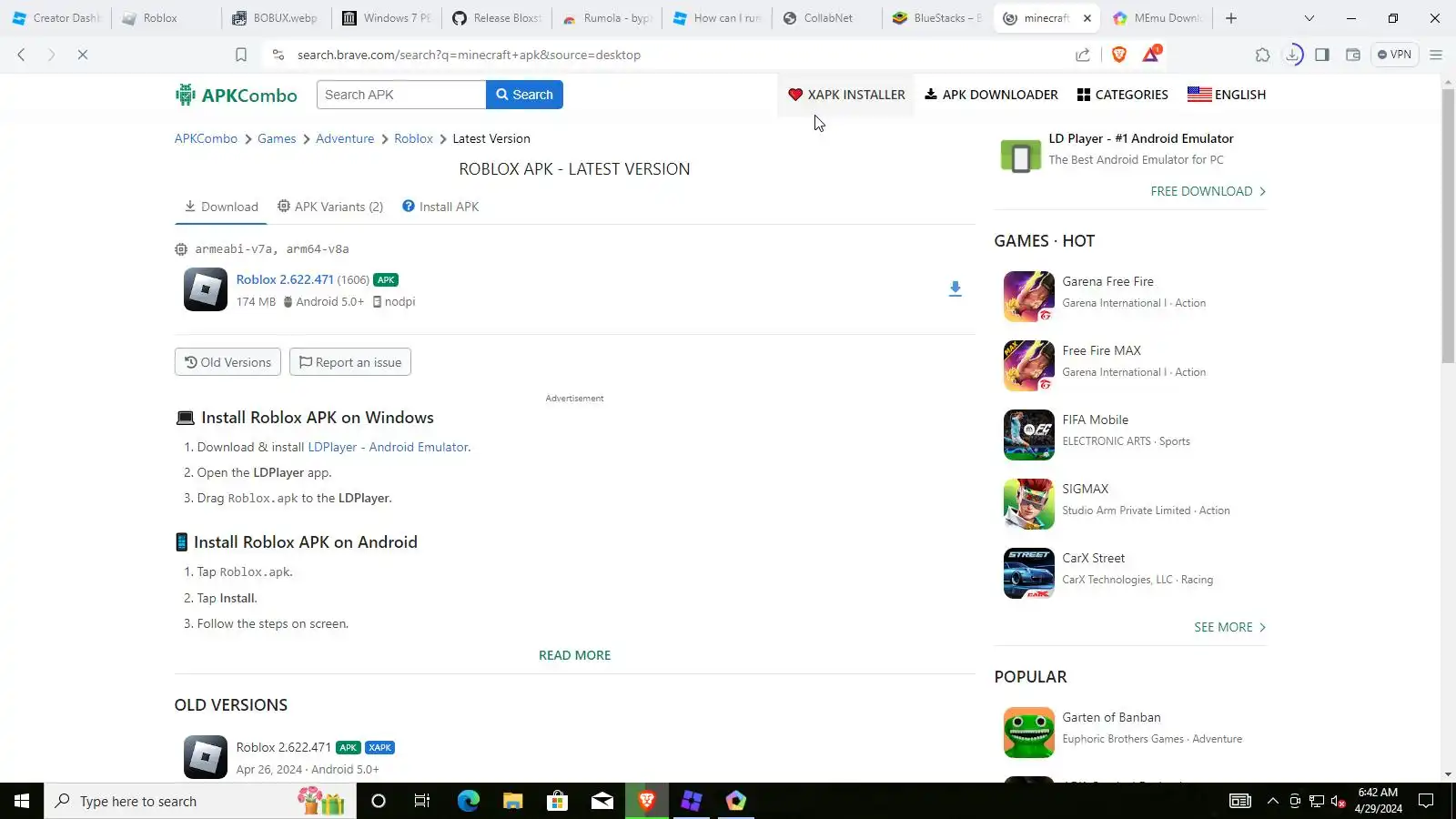Click inside the Search APK field
1456x819 pixels.
coord(401,95)
